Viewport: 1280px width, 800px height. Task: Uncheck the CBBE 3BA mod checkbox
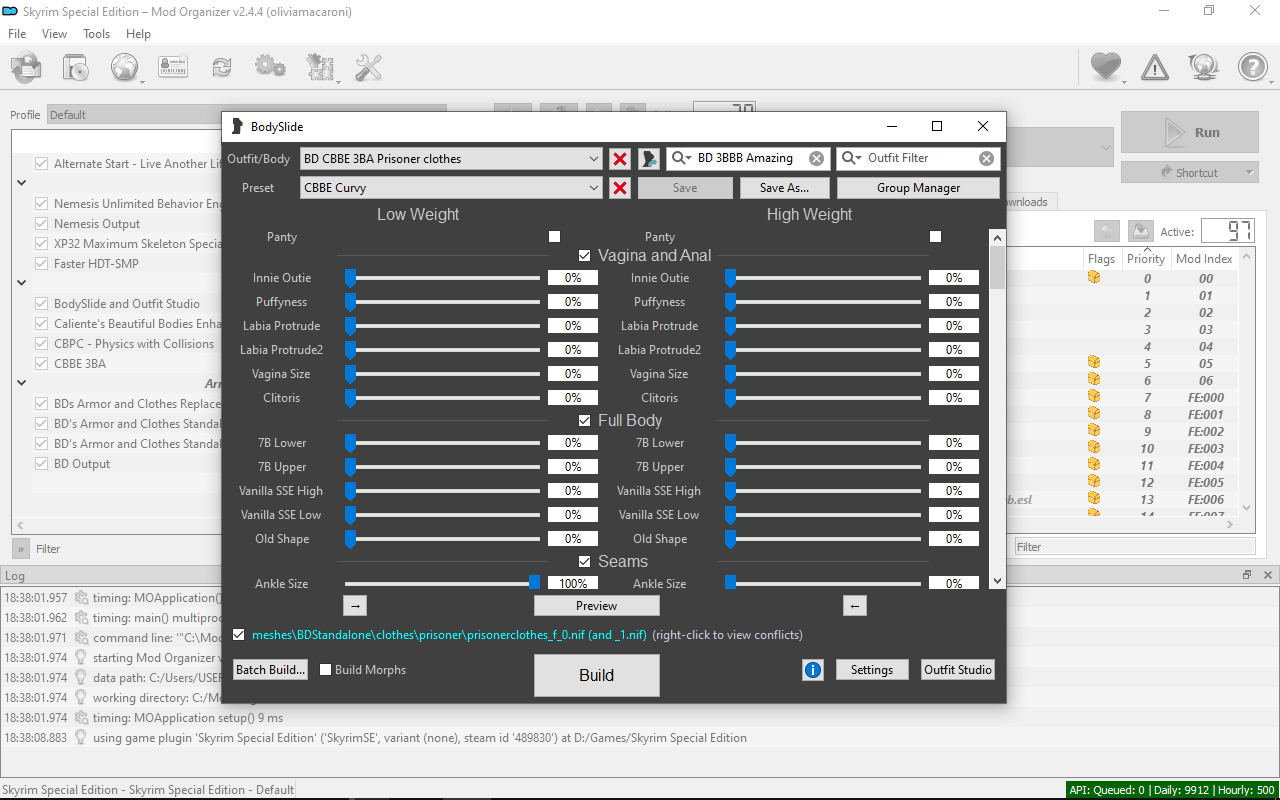click(x=42, y=364)
